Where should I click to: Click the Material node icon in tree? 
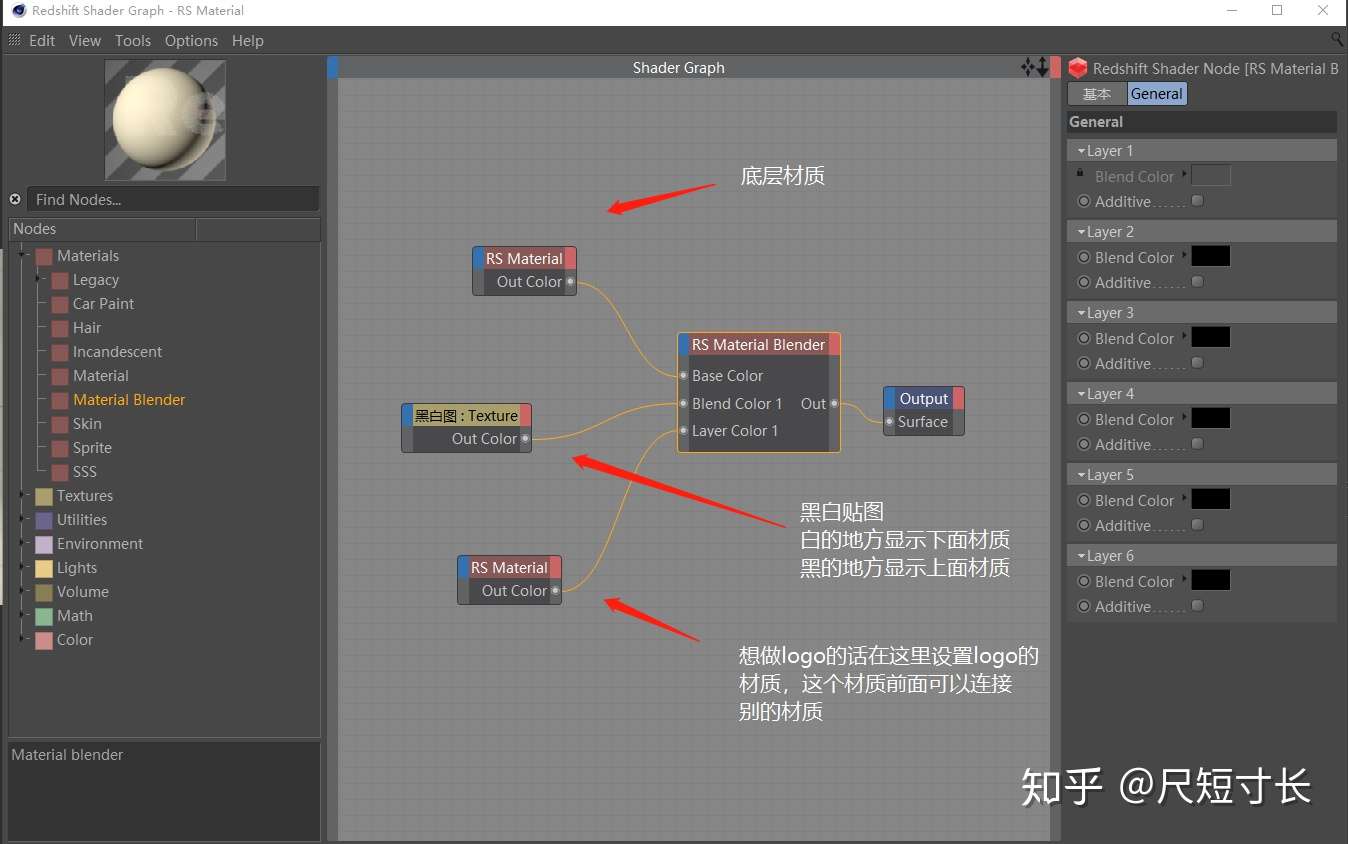point(60,376)
